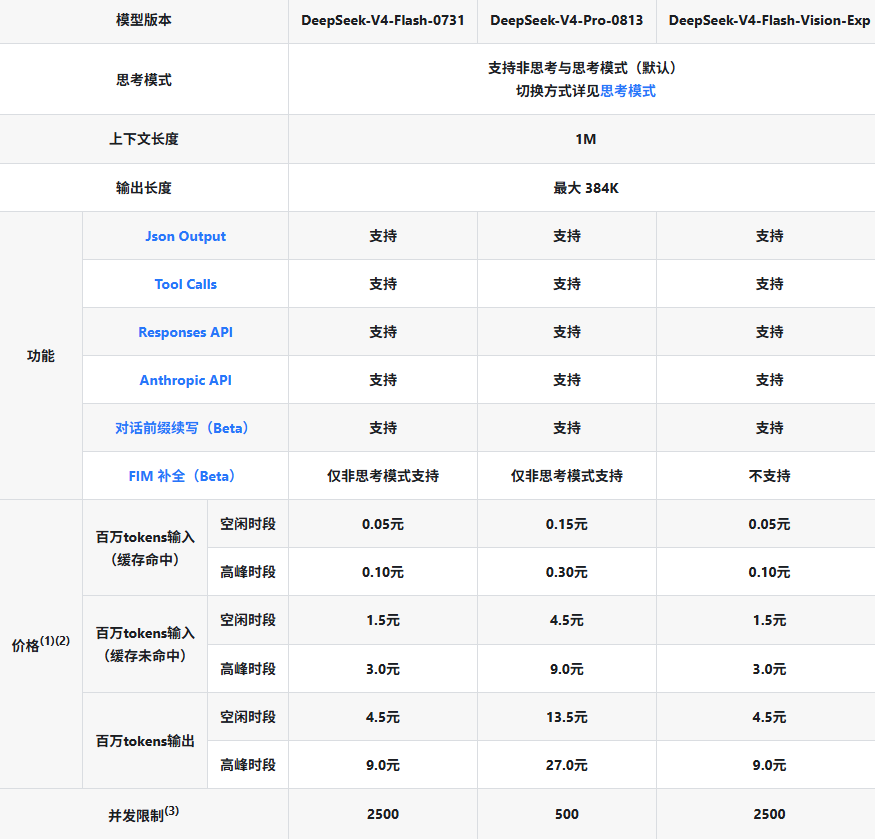Click the 4.5元 cell in Pro-0813 column

(566, 620)
